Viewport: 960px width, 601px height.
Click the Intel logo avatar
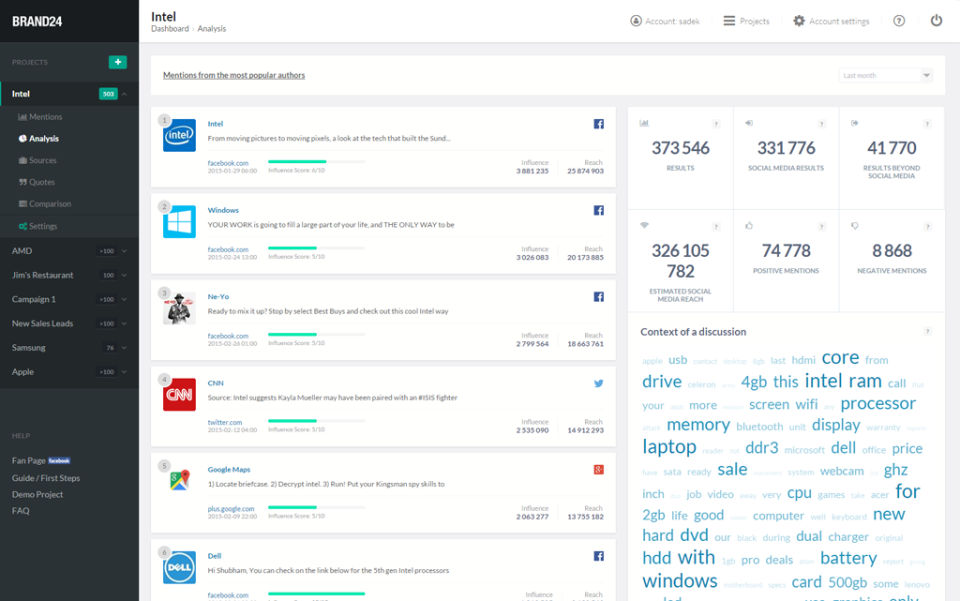point(179,135)
